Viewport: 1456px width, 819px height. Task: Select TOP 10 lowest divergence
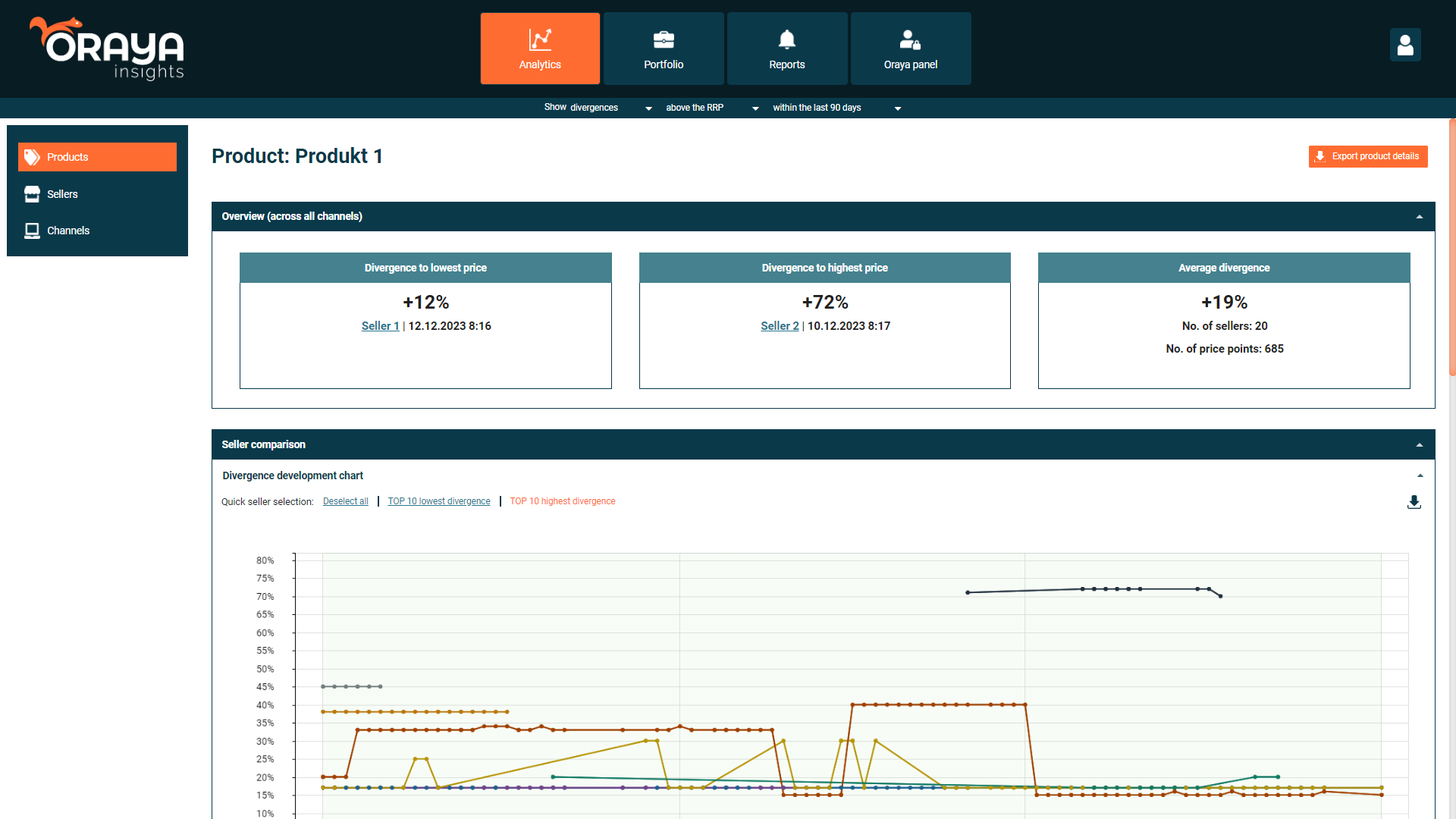(438, 501)
